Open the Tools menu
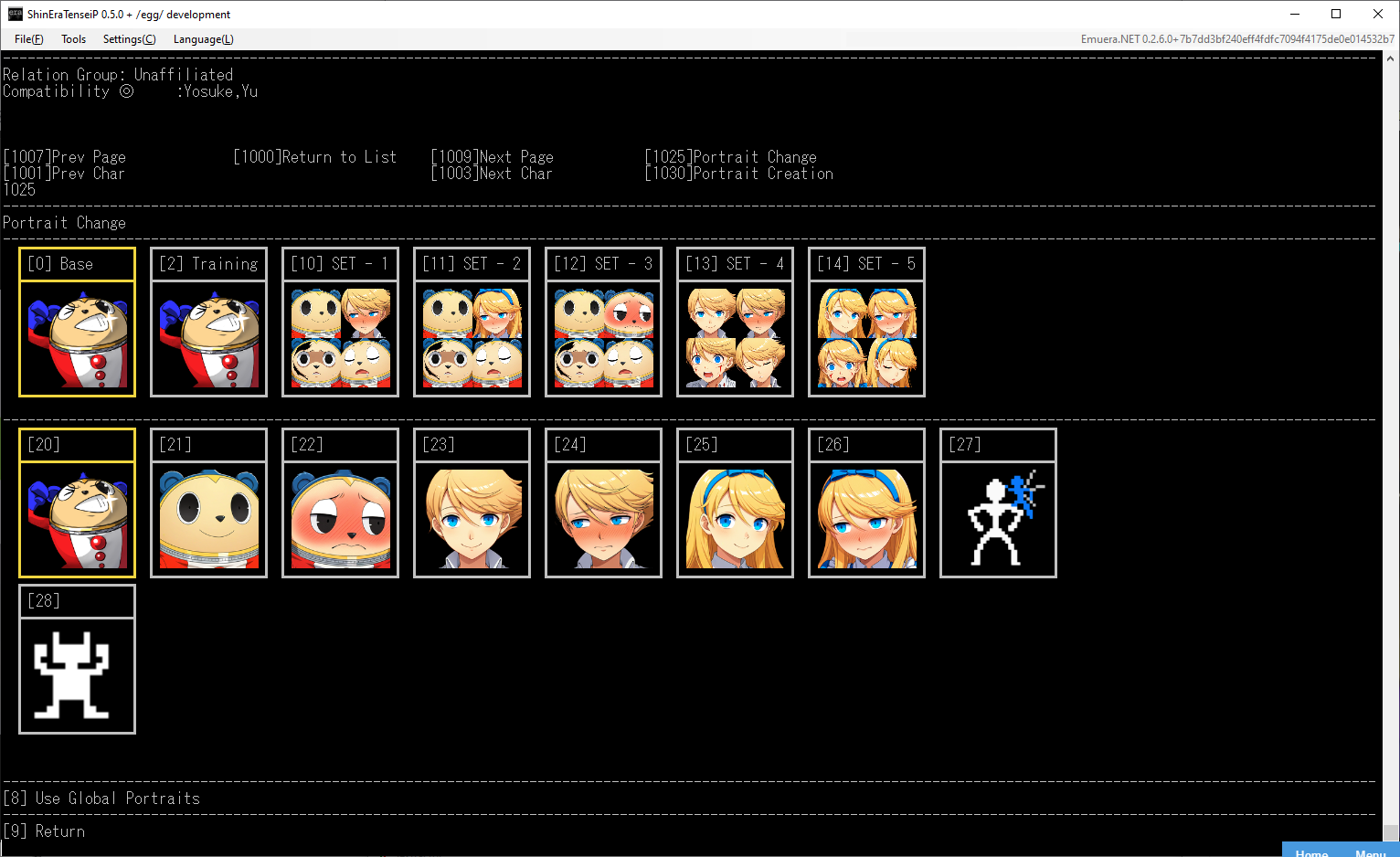The width and height of the screenshot is (1400, 857). point(73,39)
